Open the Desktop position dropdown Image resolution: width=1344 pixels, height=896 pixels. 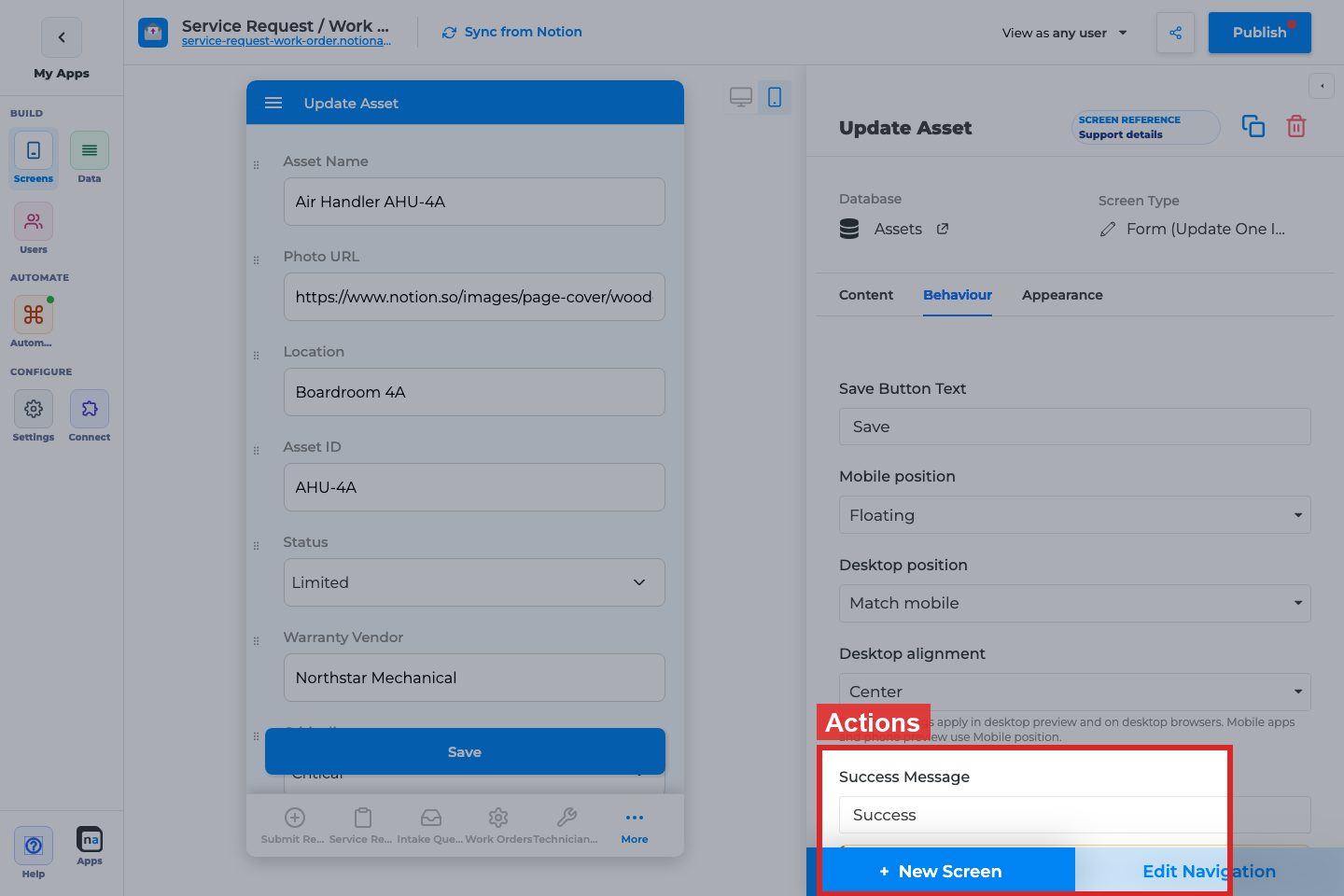pos(1075,604)
